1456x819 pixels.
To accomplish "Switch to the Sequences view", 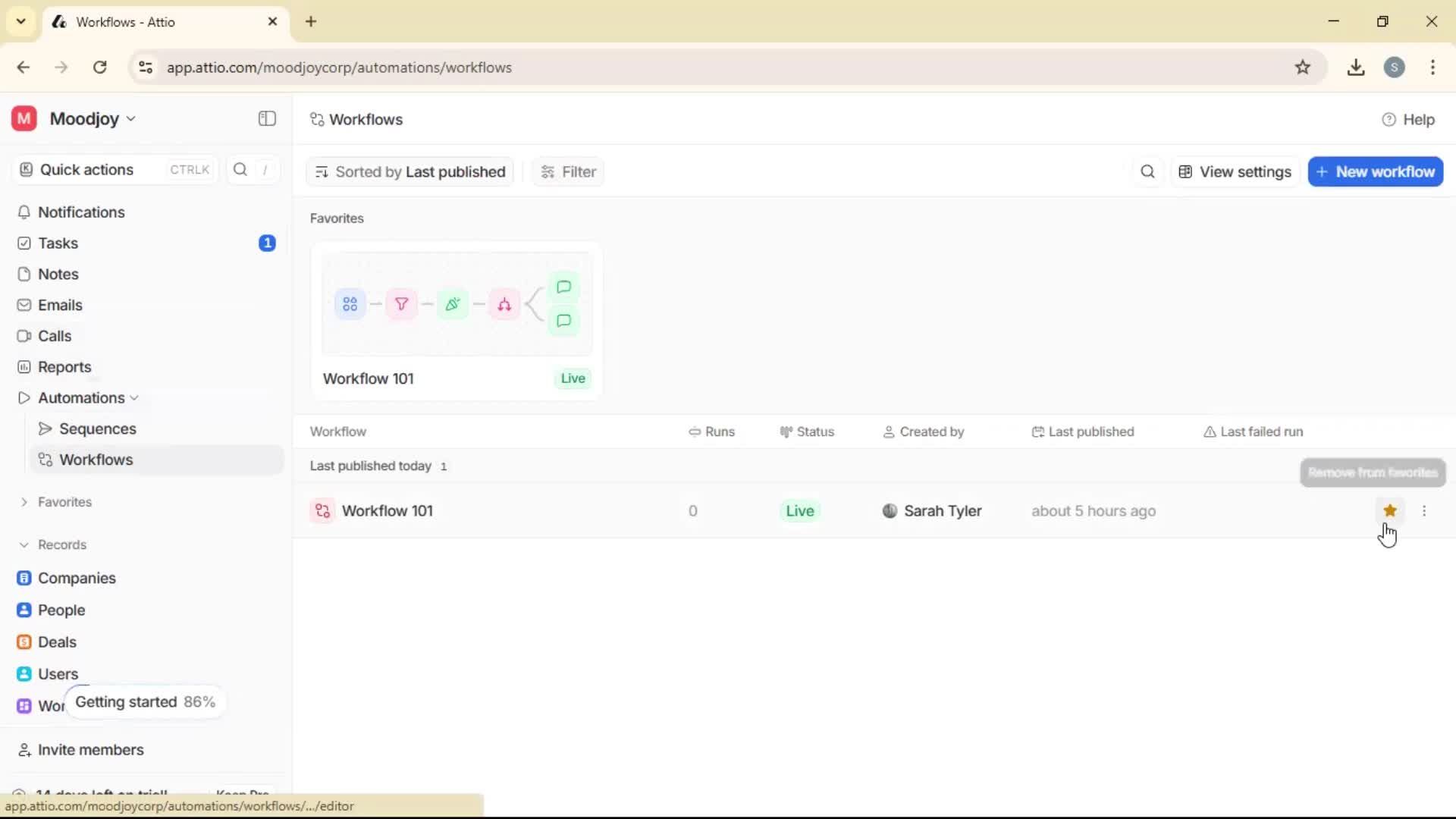I will tap(99, 428).
